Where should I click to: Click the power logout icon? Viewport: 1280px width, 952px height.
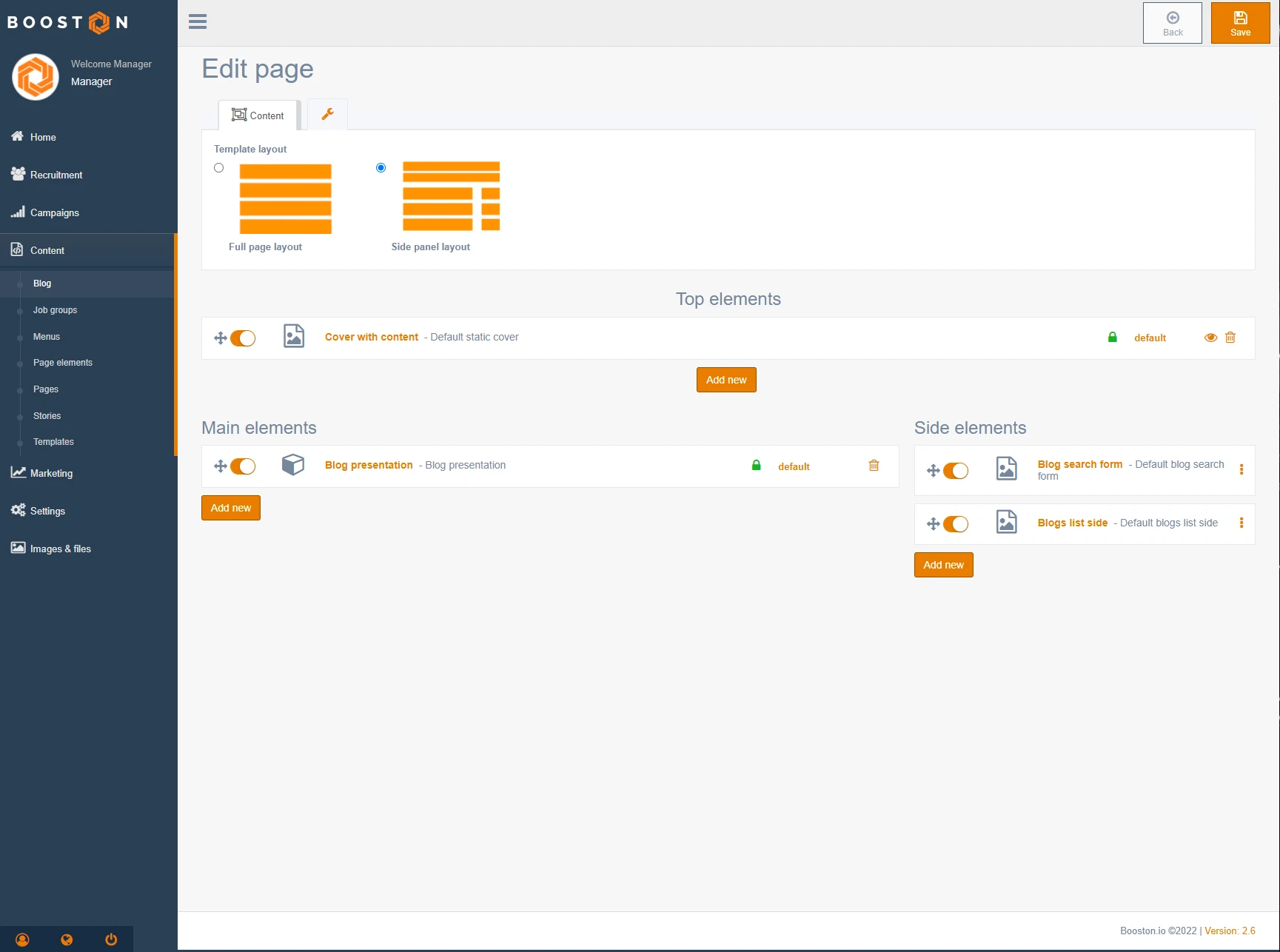(x=111, y=939)
